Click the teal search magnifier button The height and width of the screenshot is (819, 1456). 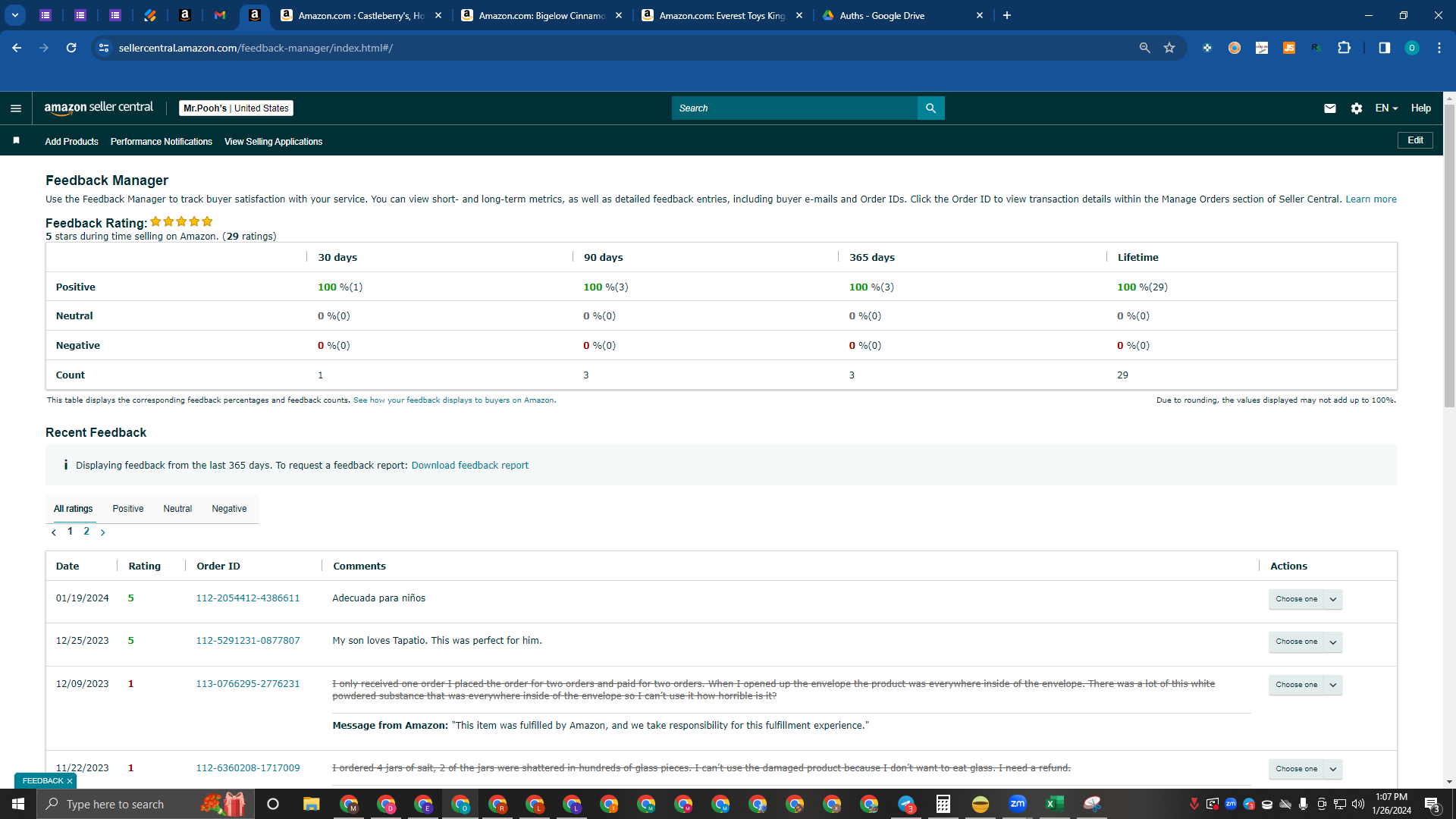click(930, 108)
